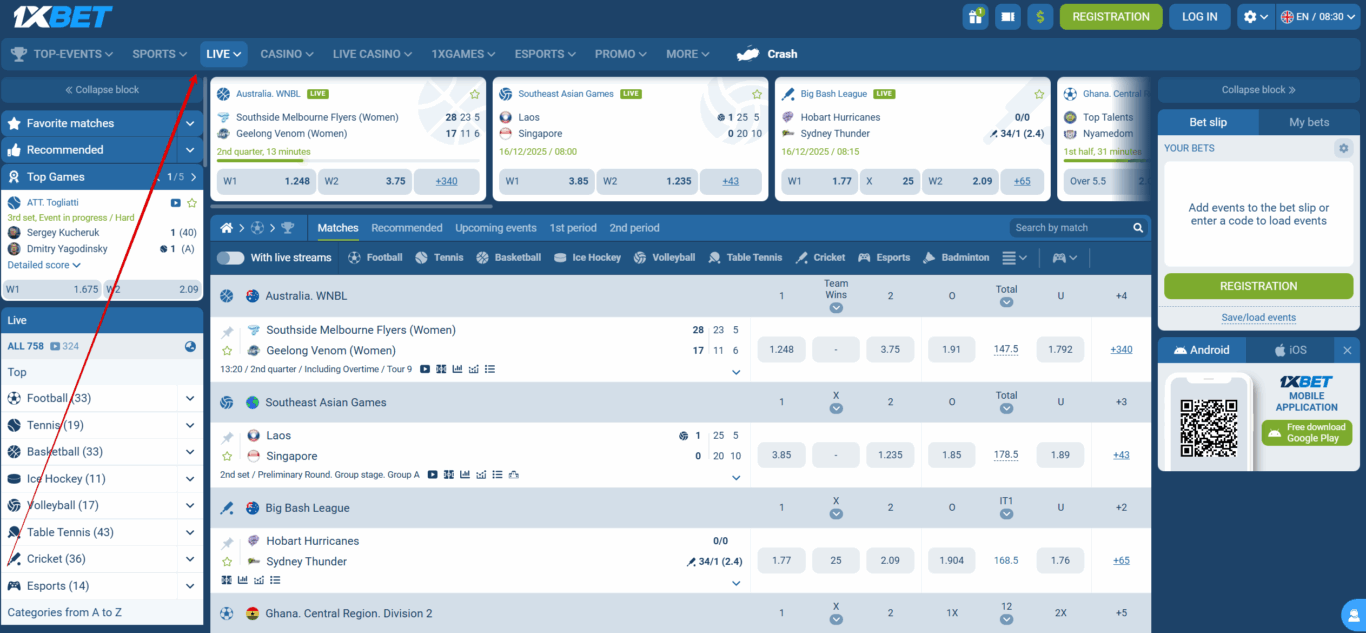
Task: Click the 1xBet logo
Action: 62,17
